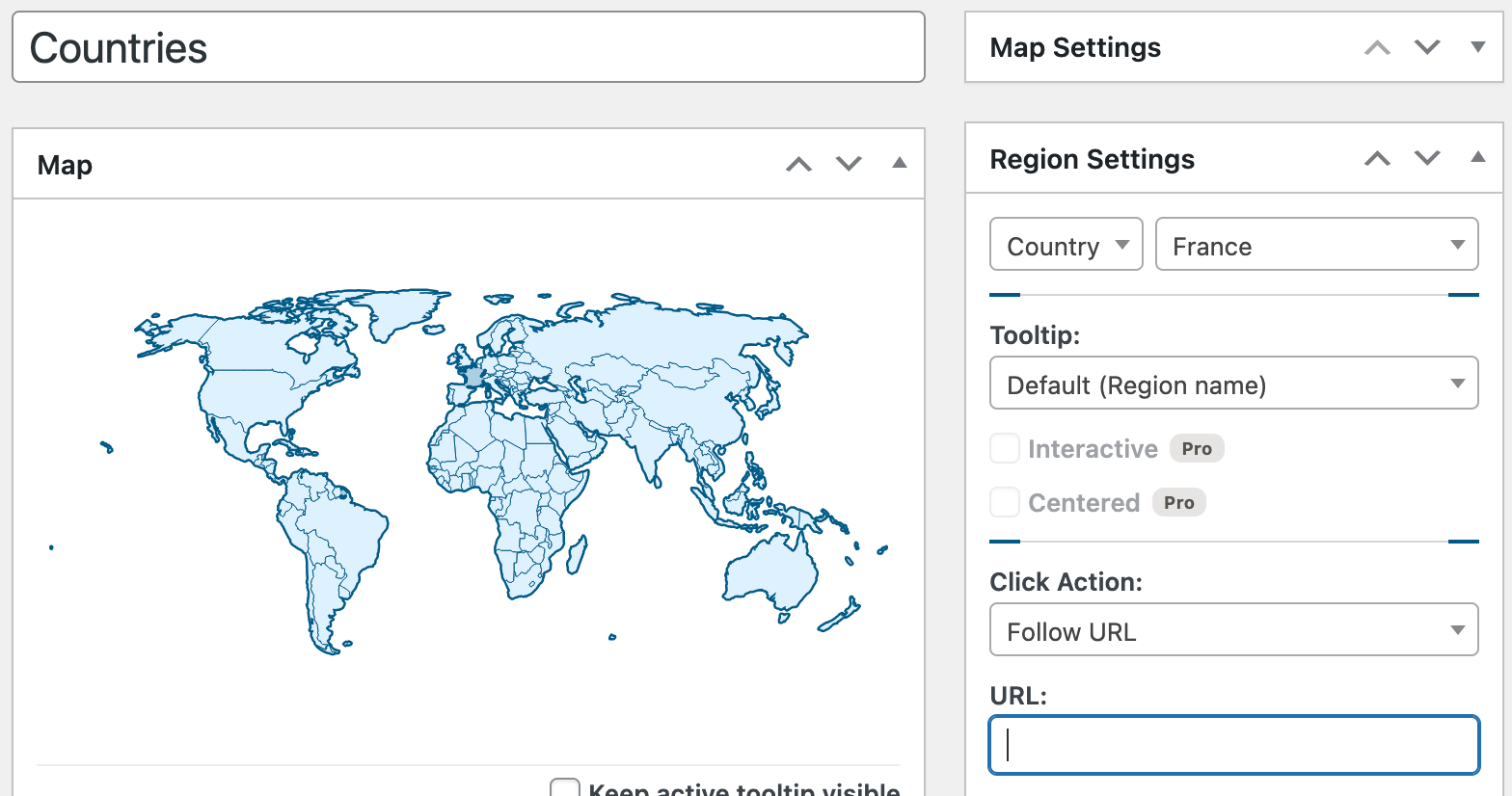The image size is (1512, 796).
Task: Expand the Map Settings panel
Action: pyautogui.click(x=1477, y=47)
